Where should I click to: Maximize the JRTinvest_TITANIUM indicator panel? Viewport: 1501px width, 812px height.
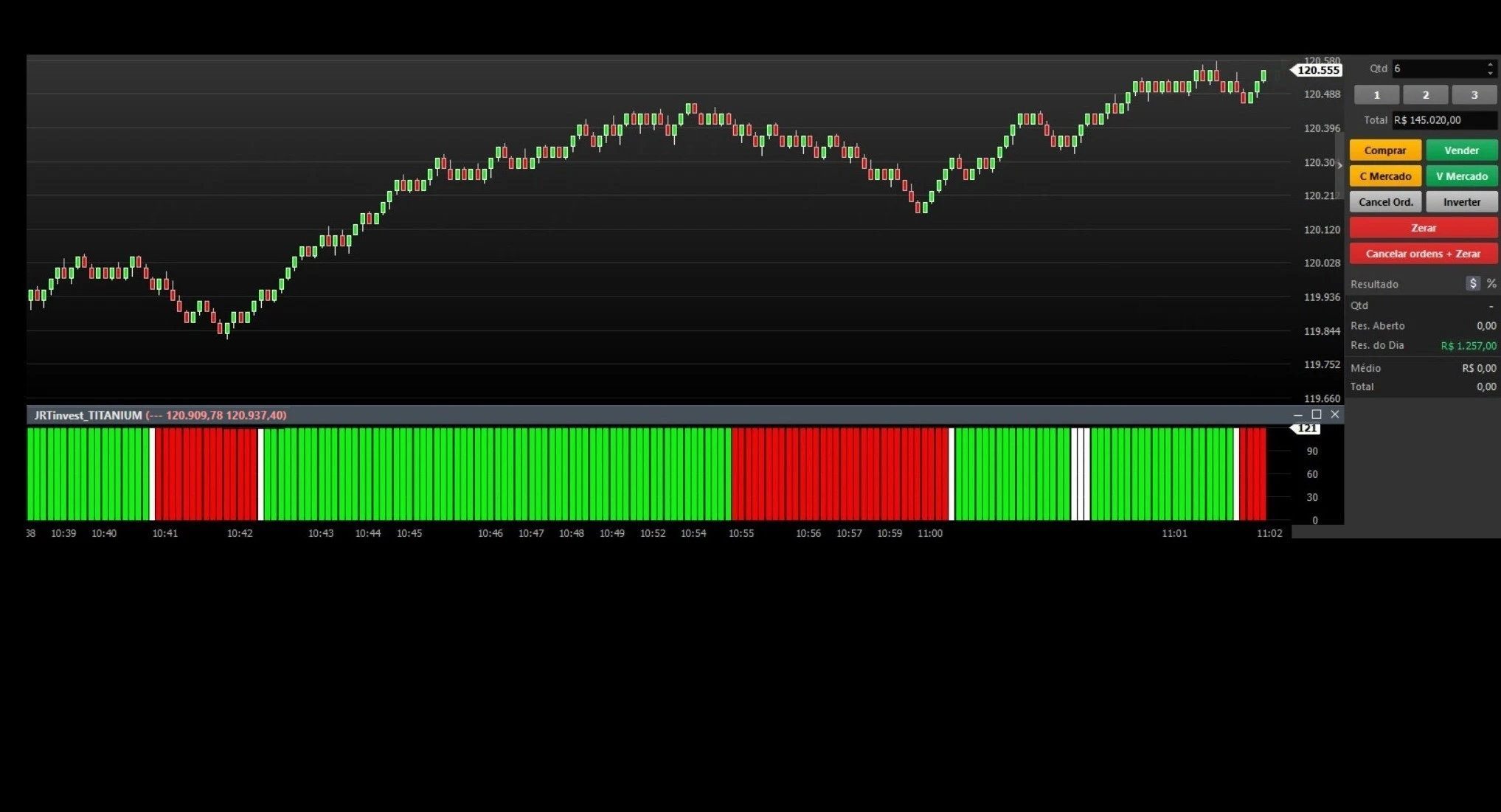pos(1316,414)
